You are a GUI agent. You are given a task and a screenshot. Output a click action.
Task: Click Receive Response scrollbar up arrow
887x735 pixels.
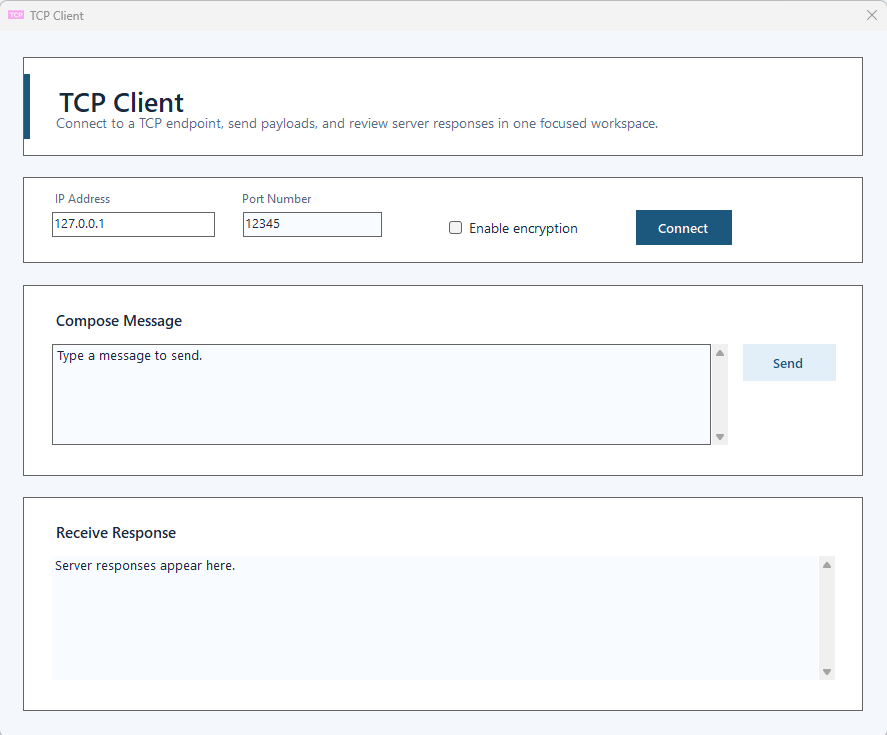coord(826,565)
